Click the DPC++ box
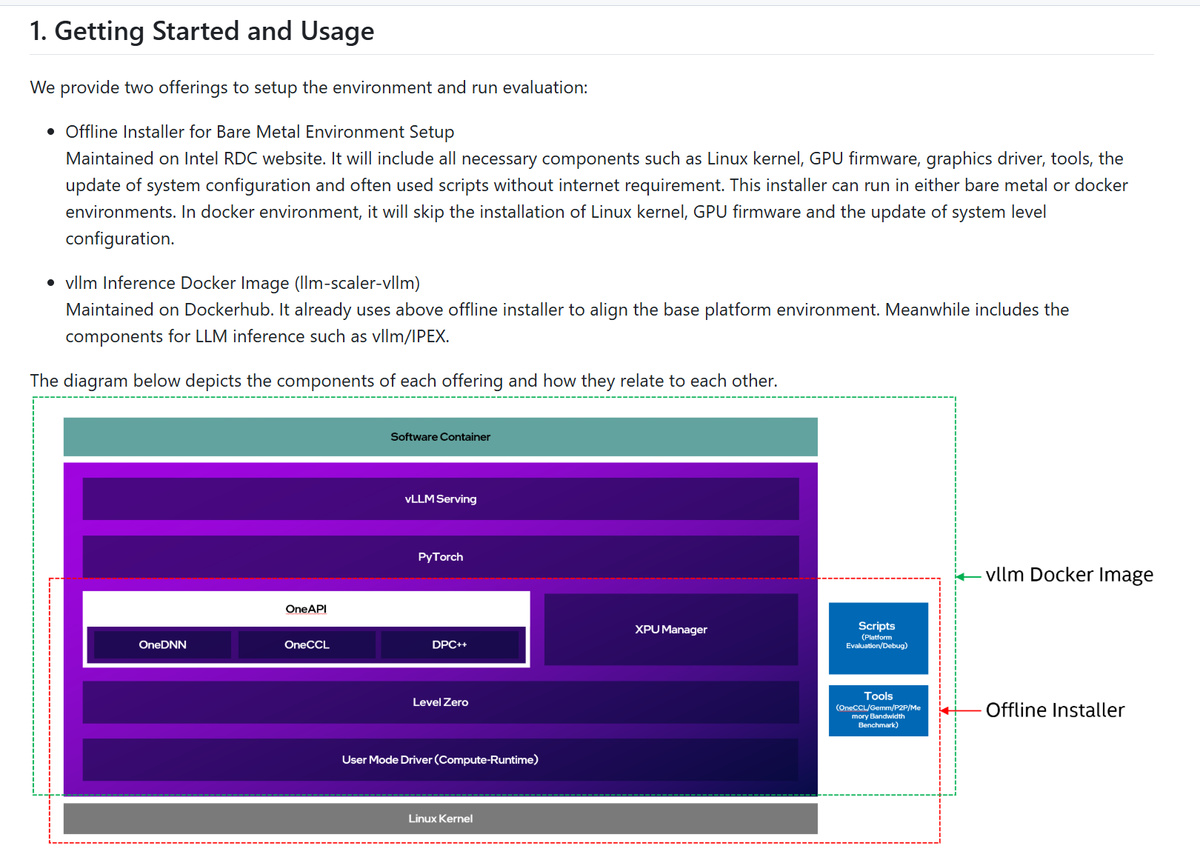This screenshot has height=860, width=1200. tap(450, 645)
